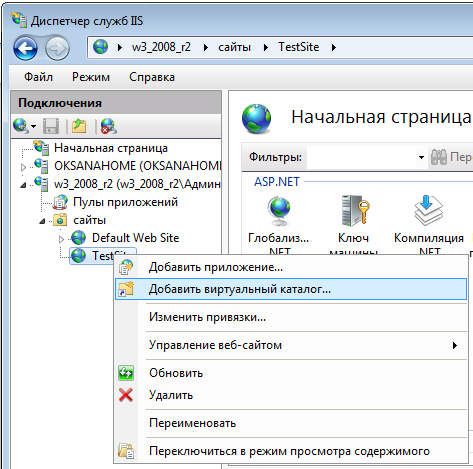Image resolution: width=473 pixels, height=469 pixels.
Task: Open the Фильтры combo box dropdown arrow
Action: pyautogui.click(x=421, y=157)
